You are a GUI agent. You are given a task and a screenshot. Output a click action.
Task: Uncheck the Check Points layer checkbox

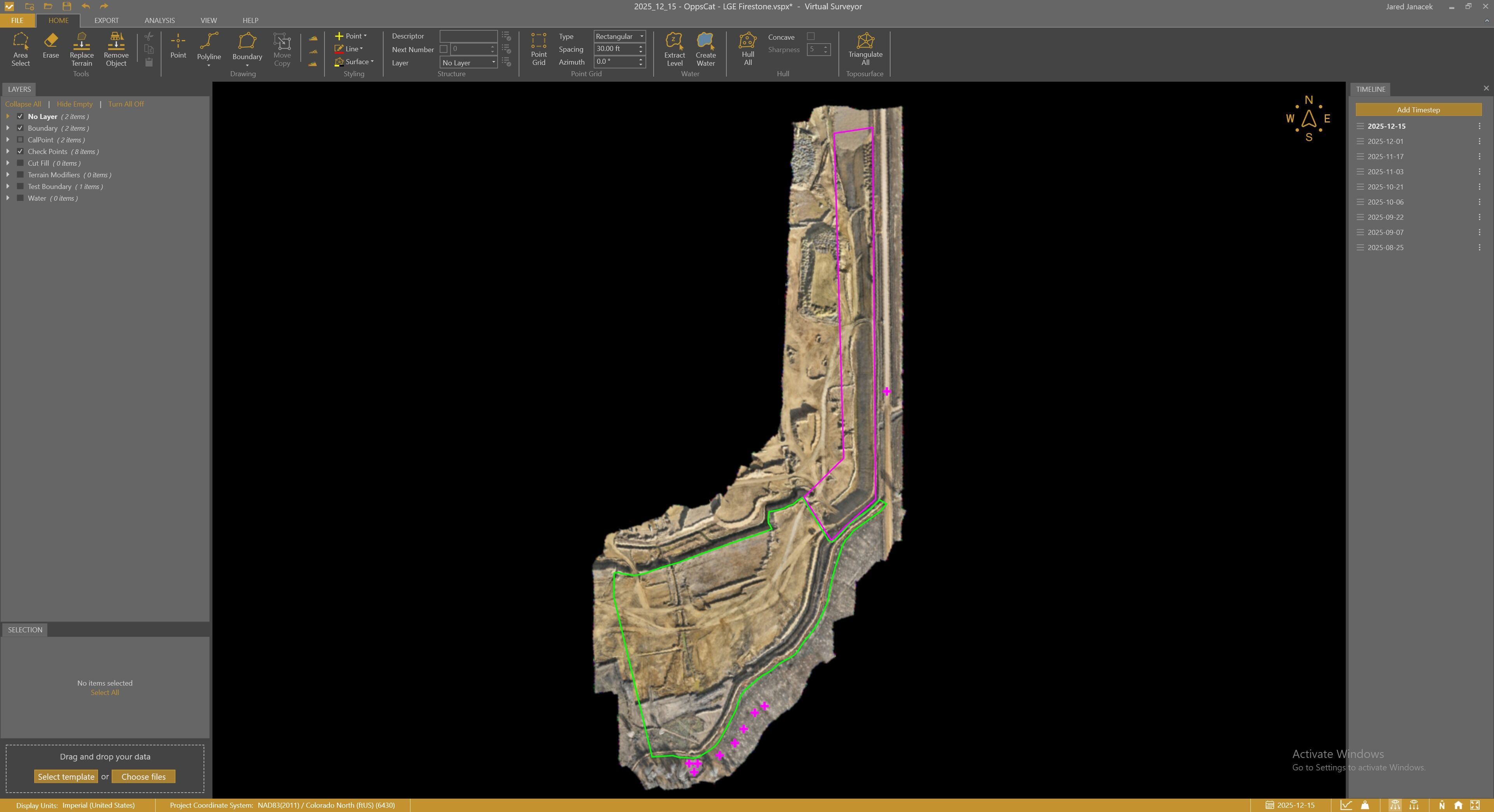(x=20, y=151)
